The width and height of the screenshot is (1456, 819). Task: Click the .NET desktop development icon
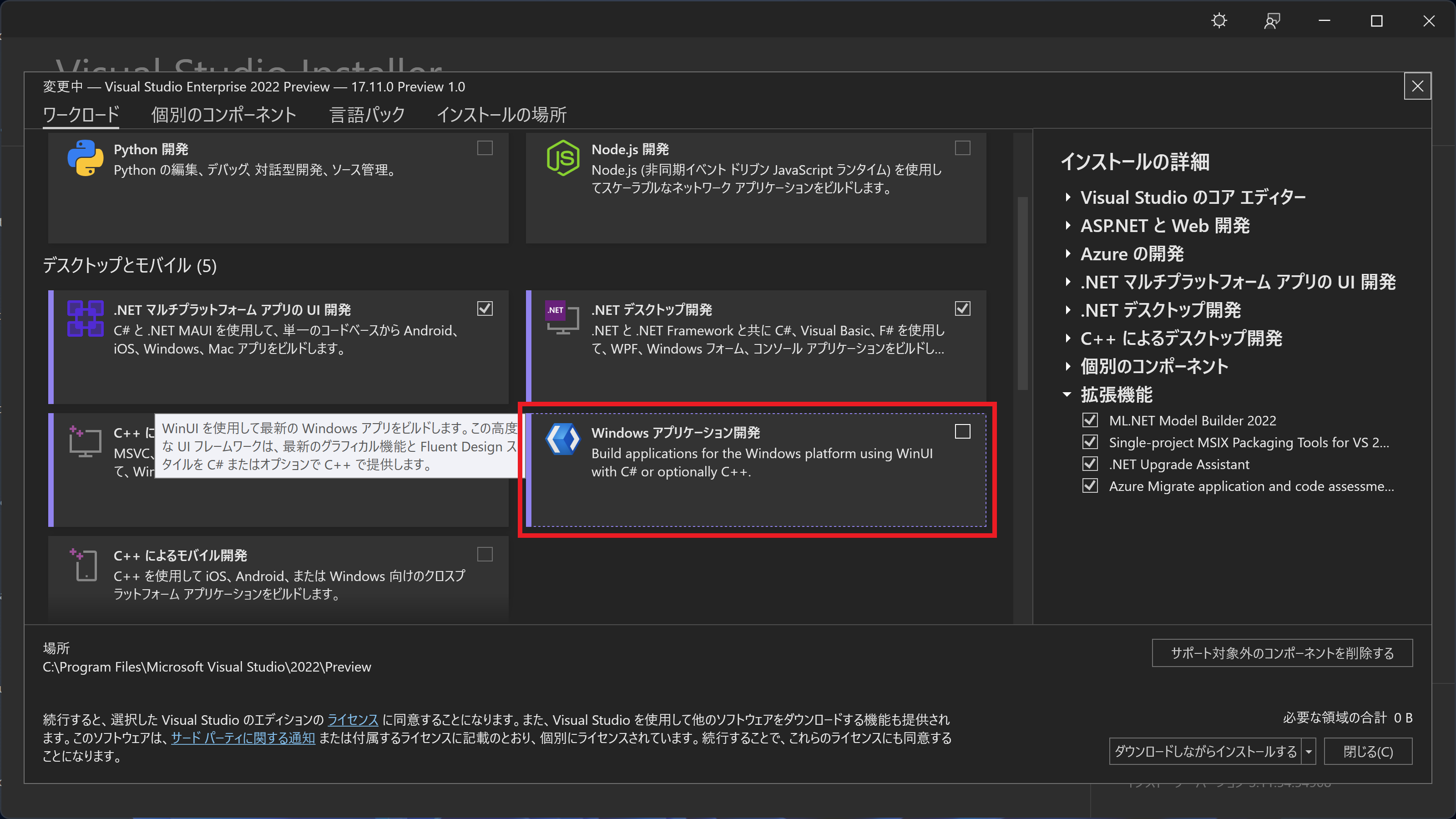(x=562, y=318)
